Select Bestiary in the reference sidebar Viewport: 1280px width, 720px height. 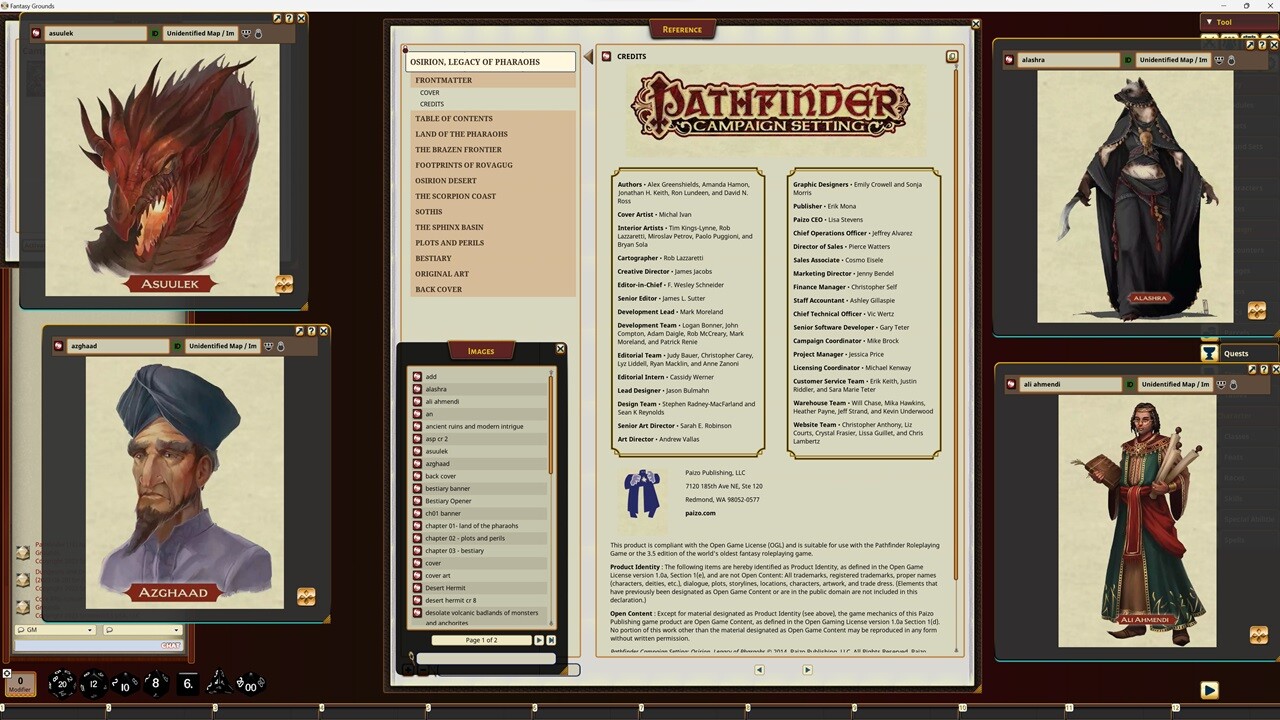point(433,258)
